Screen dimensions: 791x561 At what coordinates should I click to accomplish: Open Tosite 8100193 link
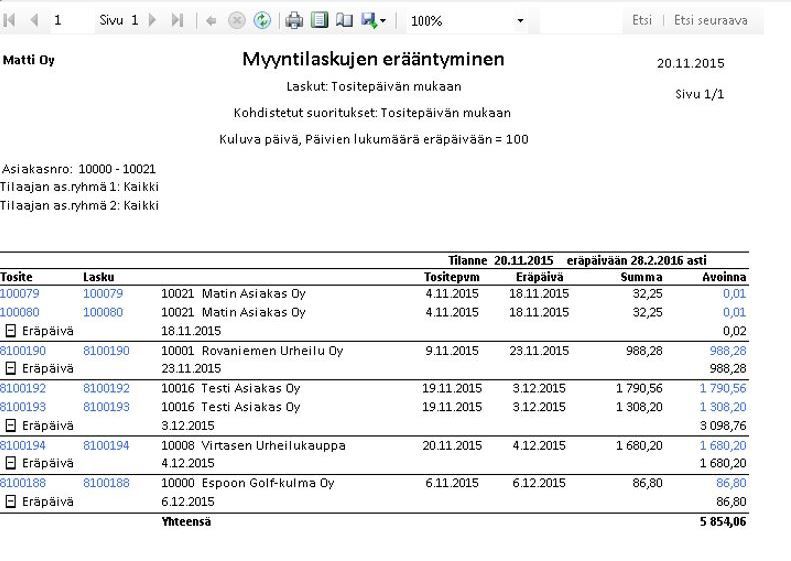tap(23, 407)
